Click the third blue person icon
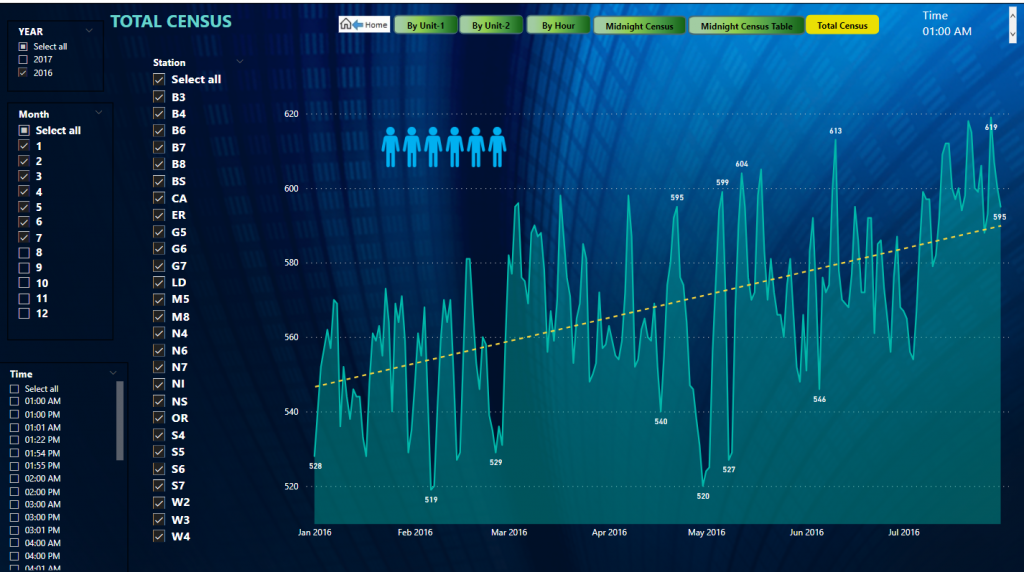Viewport: 1024px width, 572px height. 433,146
